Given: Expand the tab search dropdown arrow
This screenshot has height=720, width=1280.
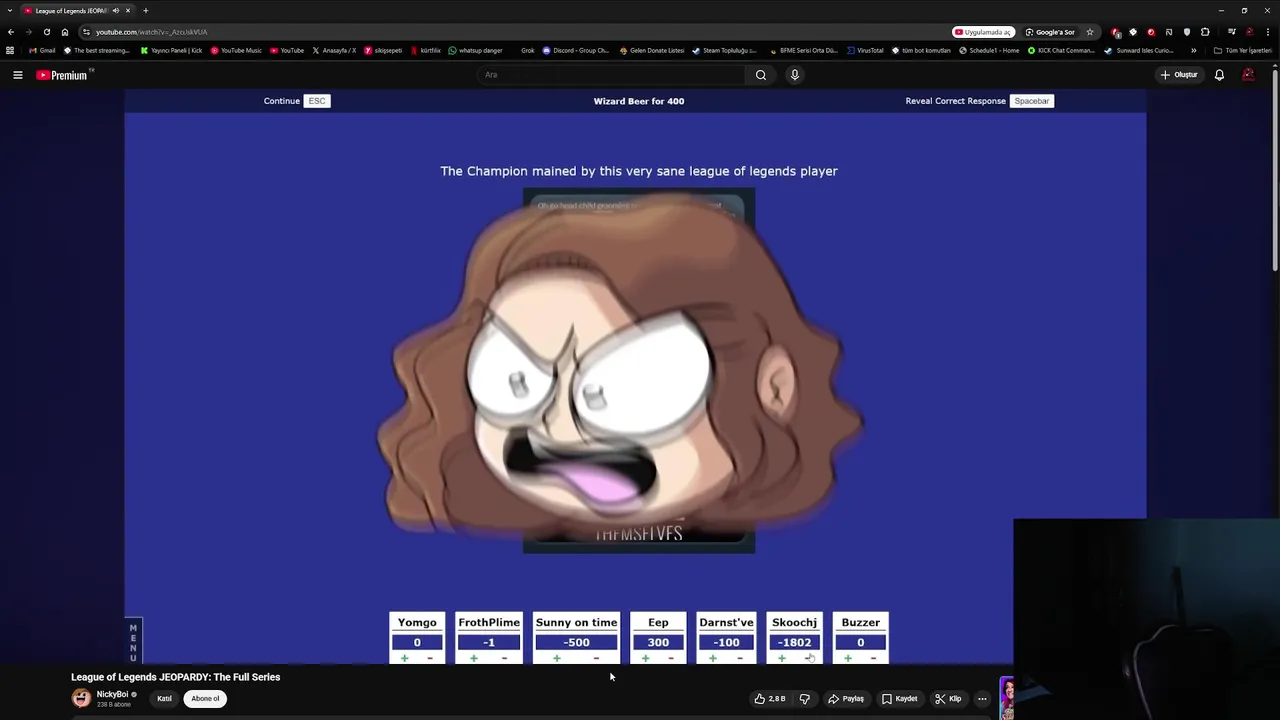Looking at the screenshot, I should tap(10, 10).
